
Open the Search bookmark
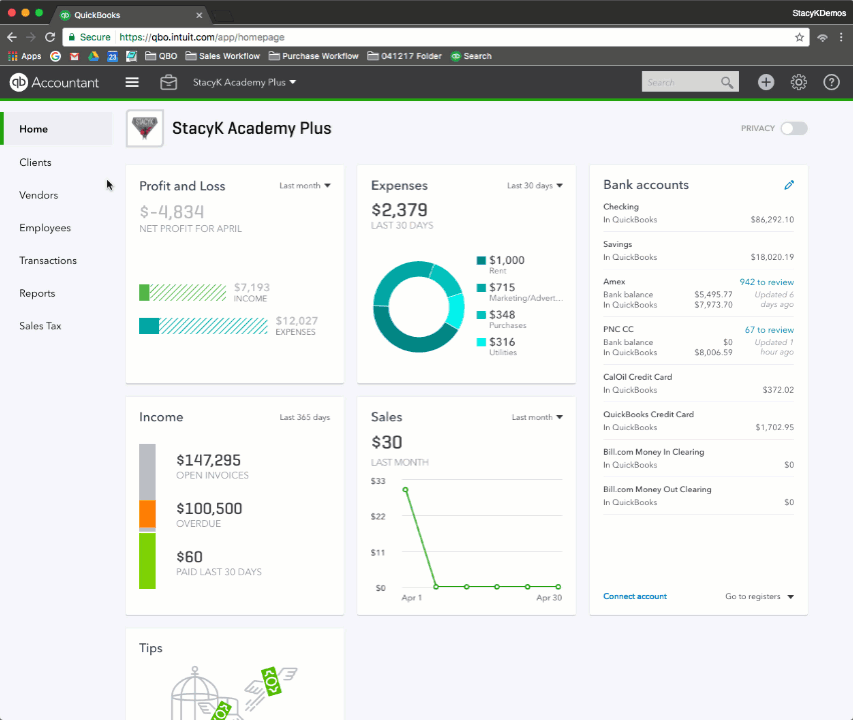471,56
